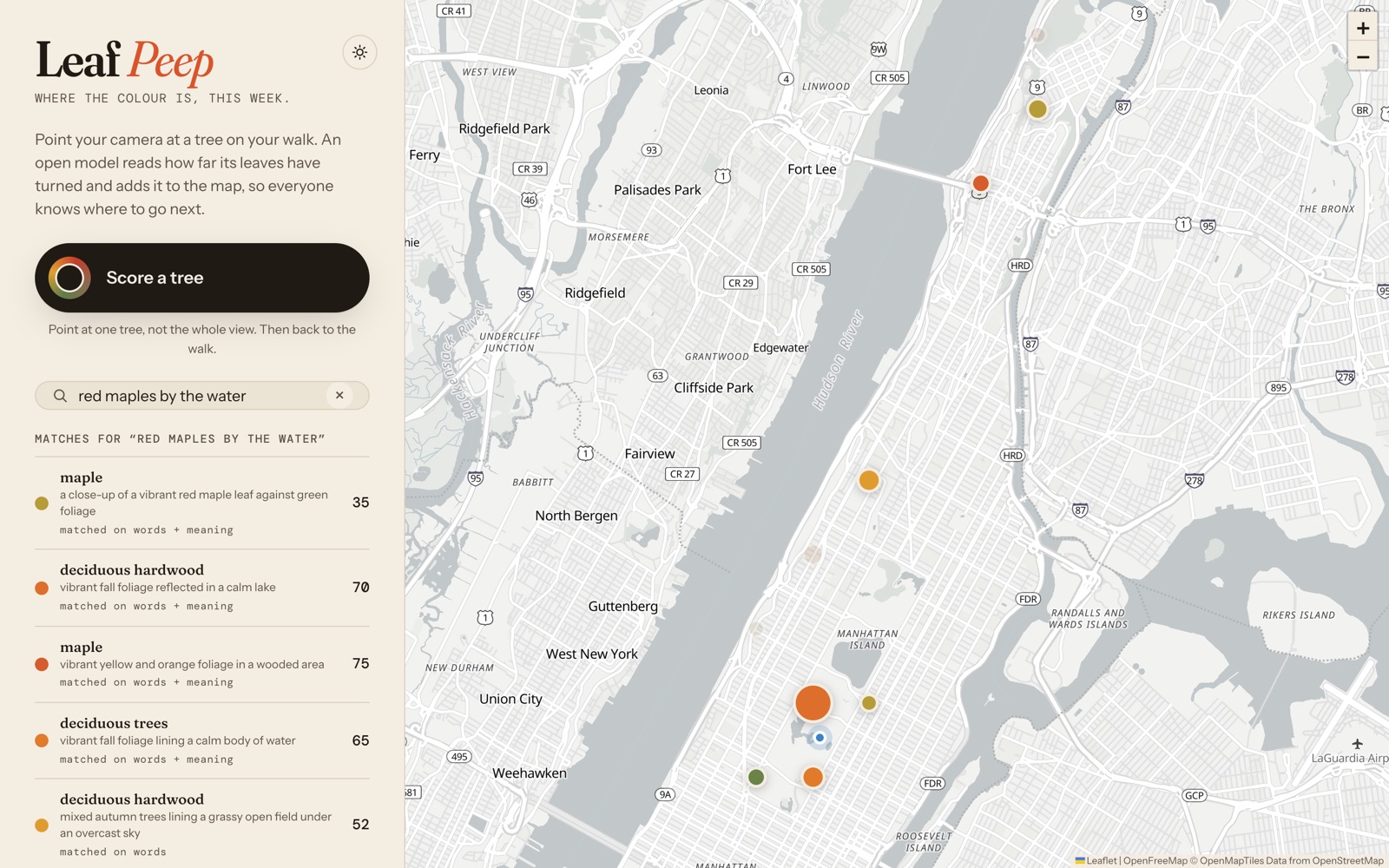Open the OpenFreeMap attribution link
Viewport: 1389px width, 868px height.
pos(1155,861)
